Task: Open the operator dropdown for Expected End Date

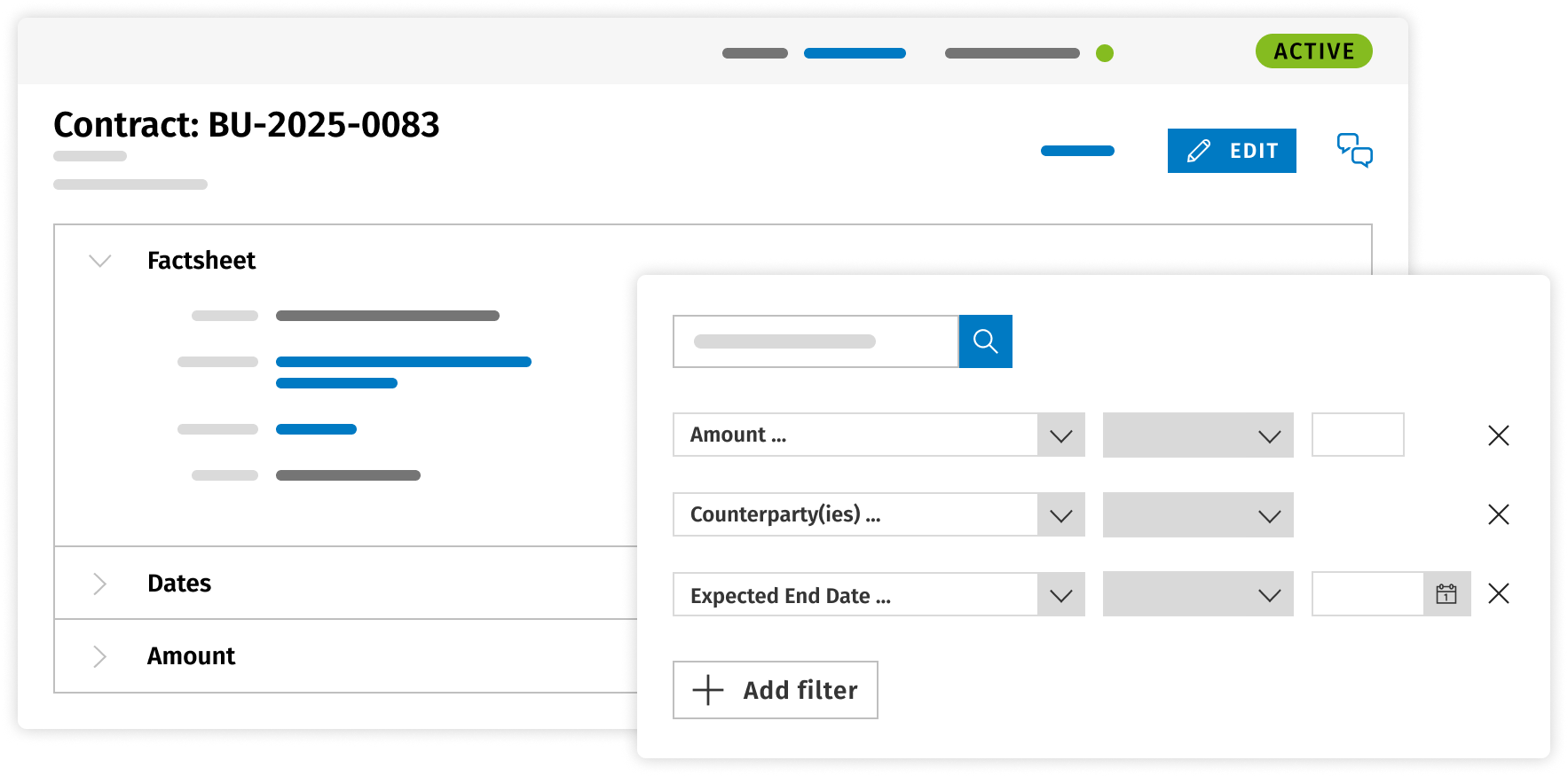Action: 1197,595
